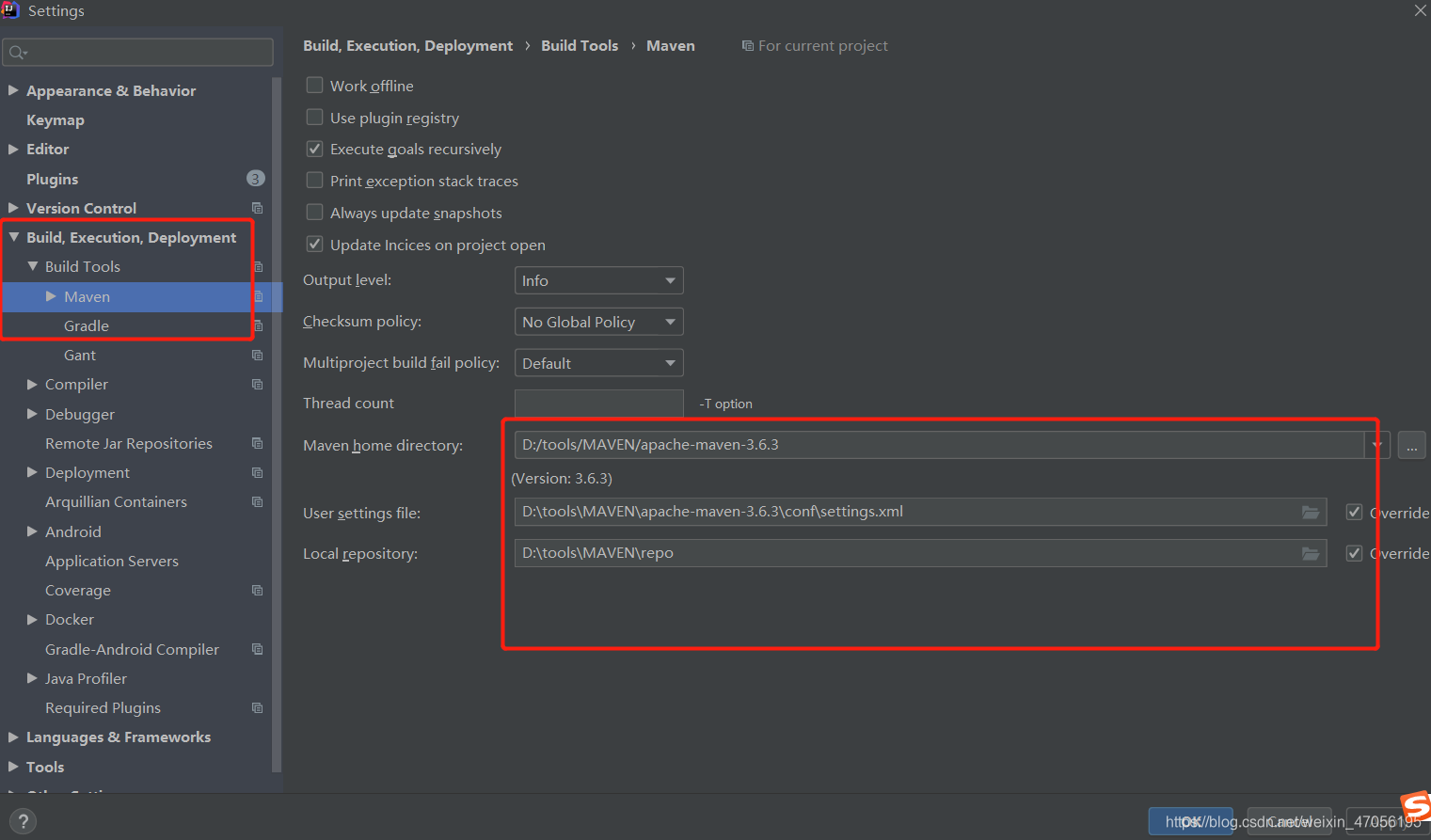Image resolution: width=1431 pixels, height=840 pixels.
Task: Expand the Maven subtree arrow
Action: (x=51, y=296)
